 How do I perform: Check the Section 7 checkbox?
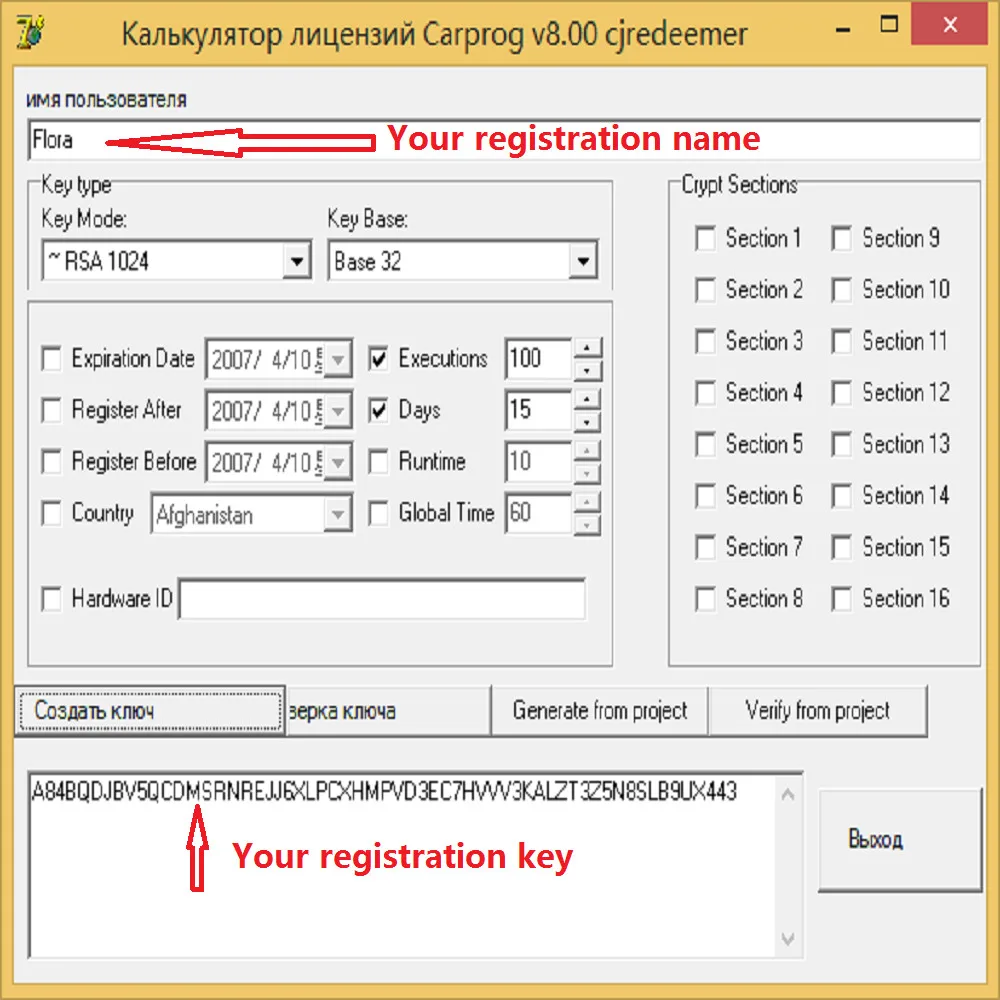tap(705, 547)
